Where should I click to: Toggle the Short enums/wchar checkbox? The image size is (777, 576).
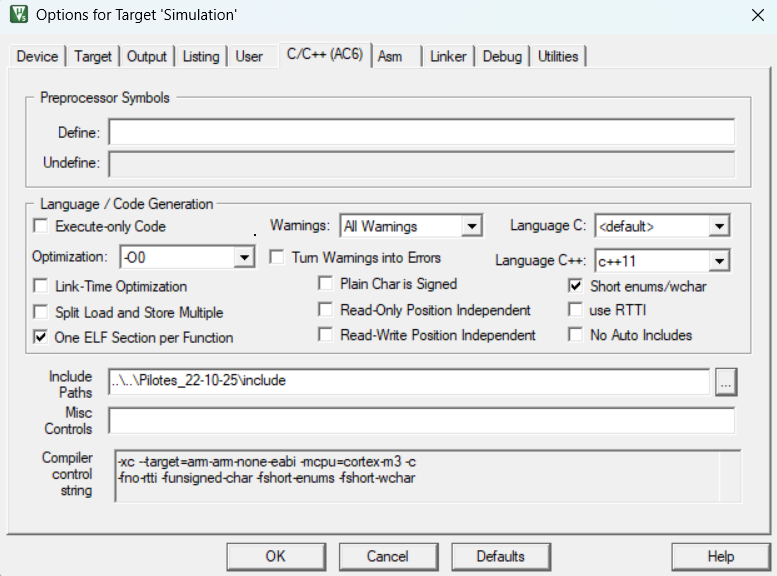(575, 286)
